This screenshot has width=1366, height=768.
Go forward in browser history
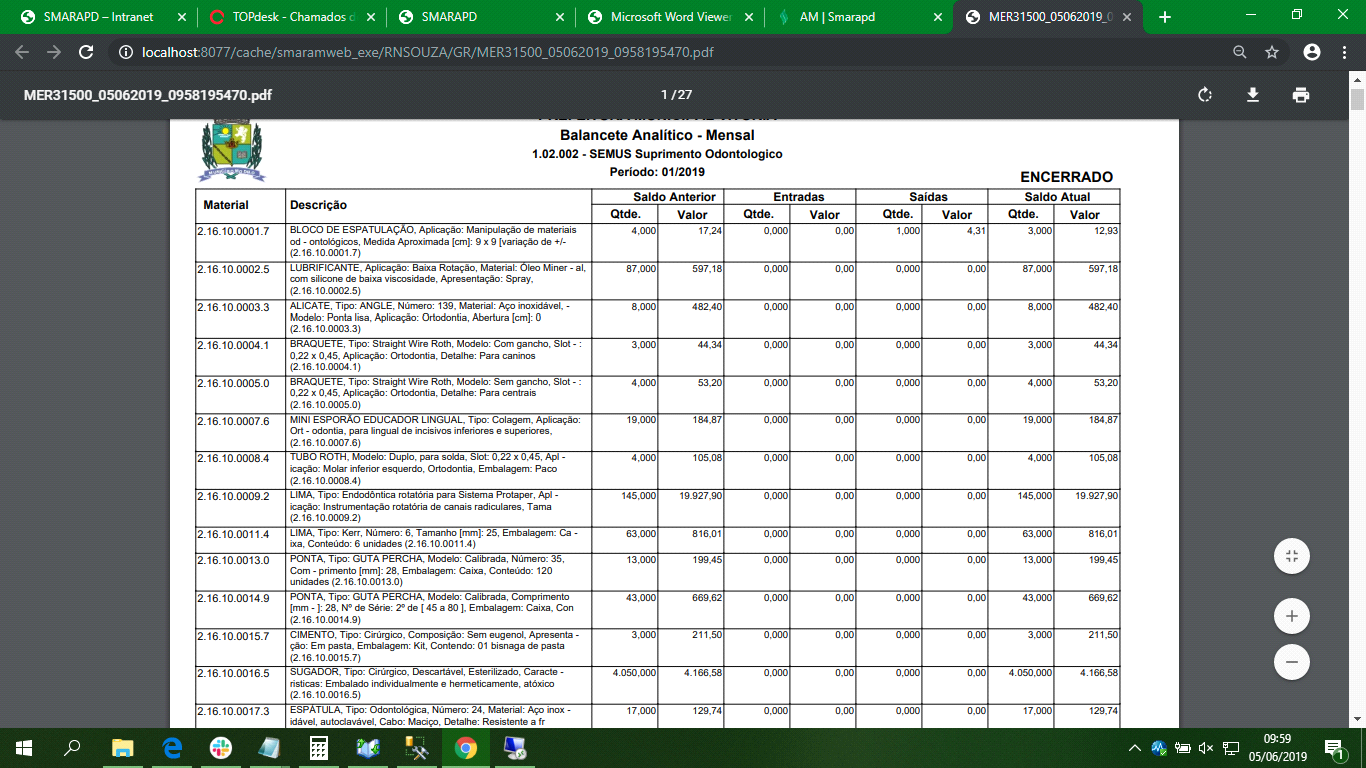click(x=55, y=52)
